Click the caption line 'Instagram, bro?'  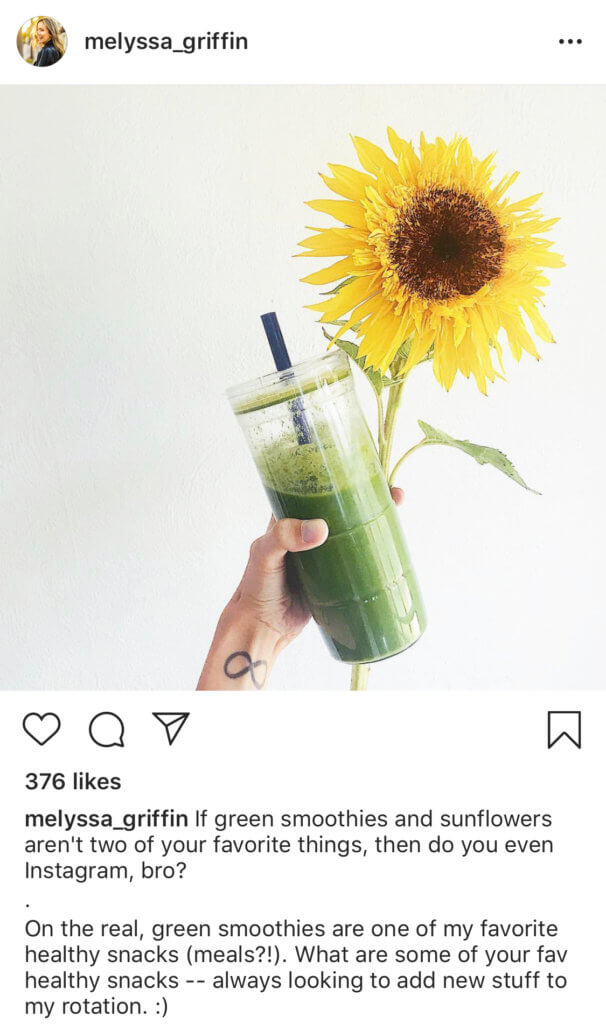click(x=105, y=871)
